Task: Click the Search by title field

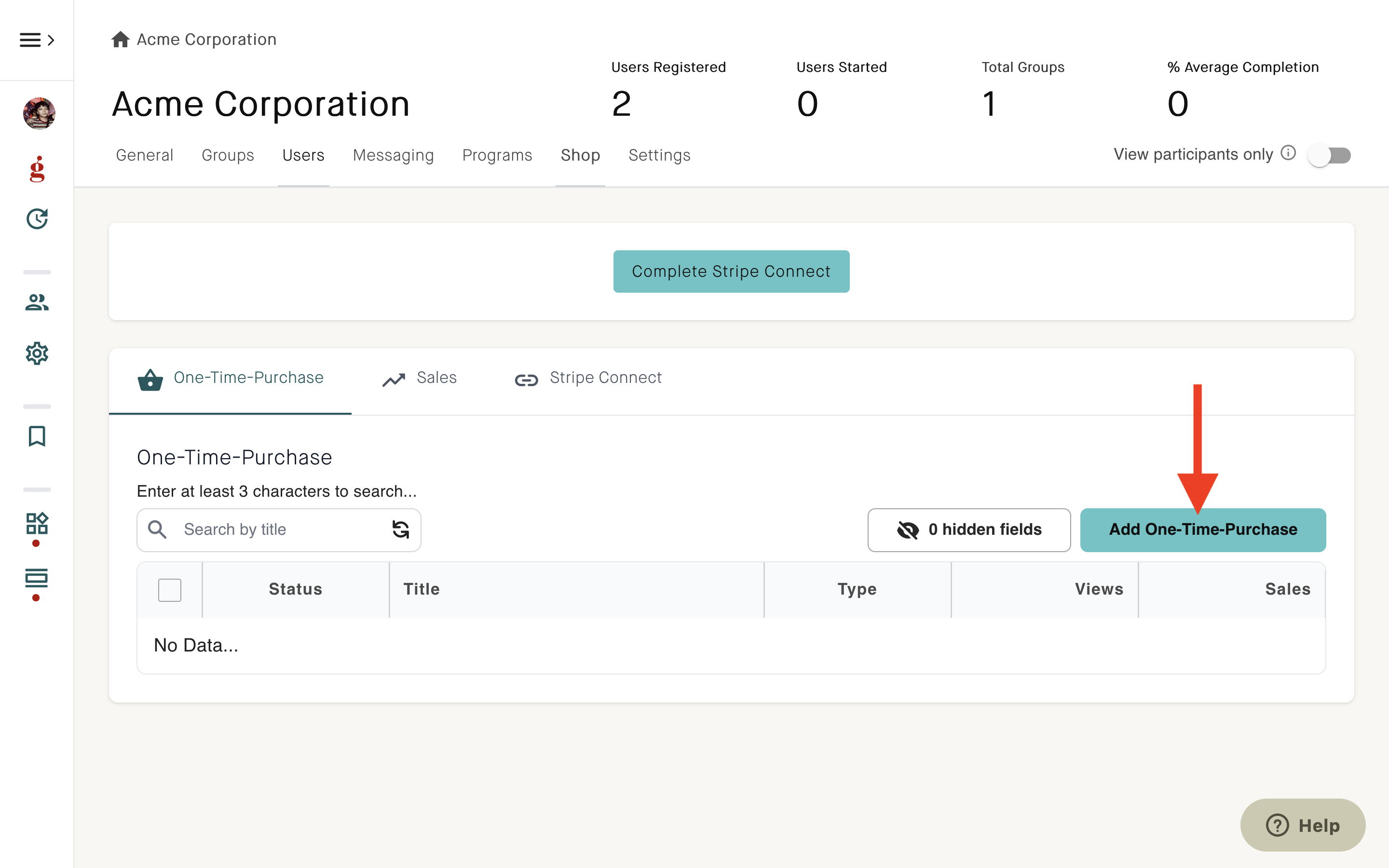Action: (278, 529)
